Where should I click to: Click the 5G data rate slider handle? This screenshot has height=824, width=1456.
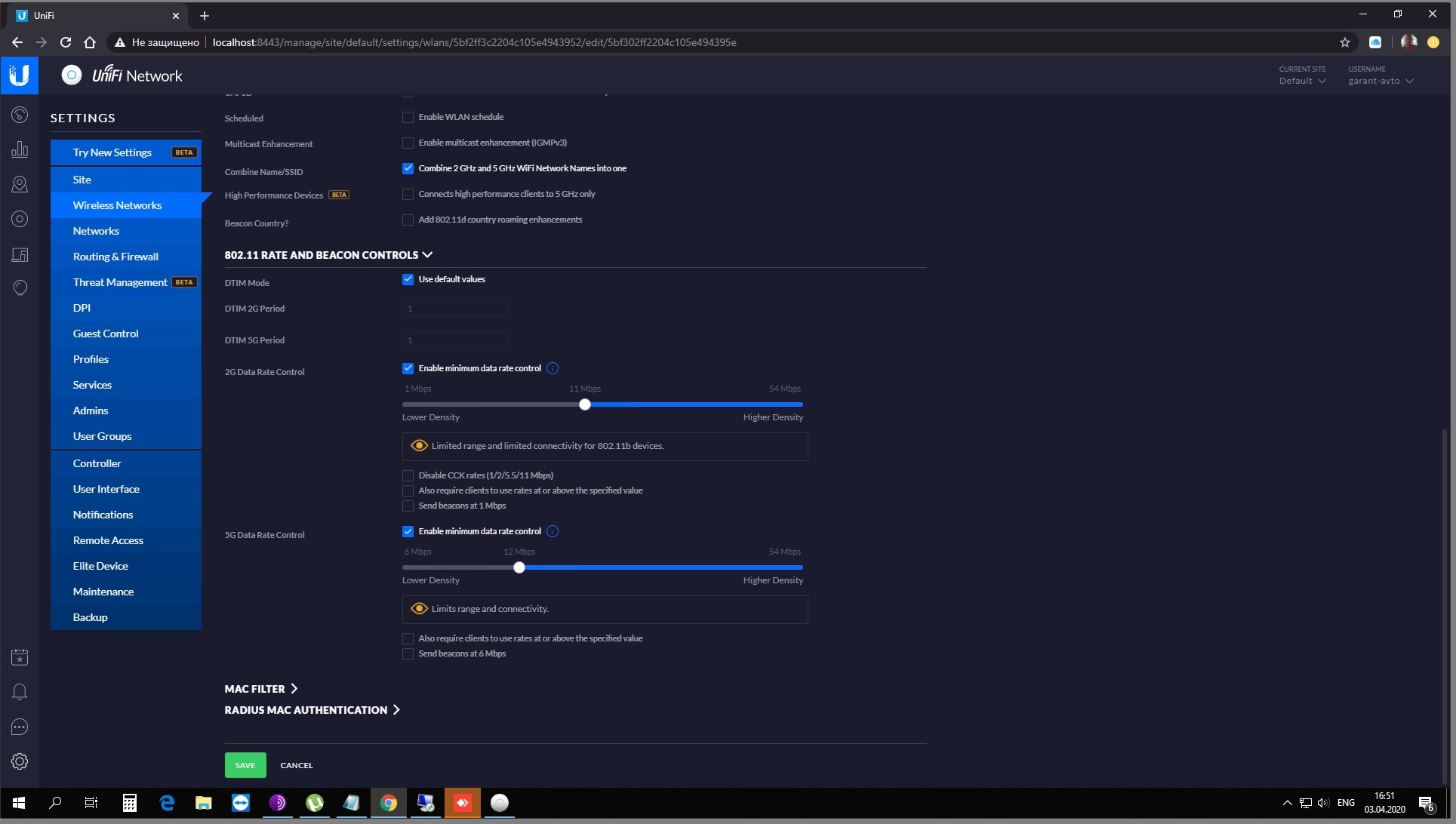(519, 567)
